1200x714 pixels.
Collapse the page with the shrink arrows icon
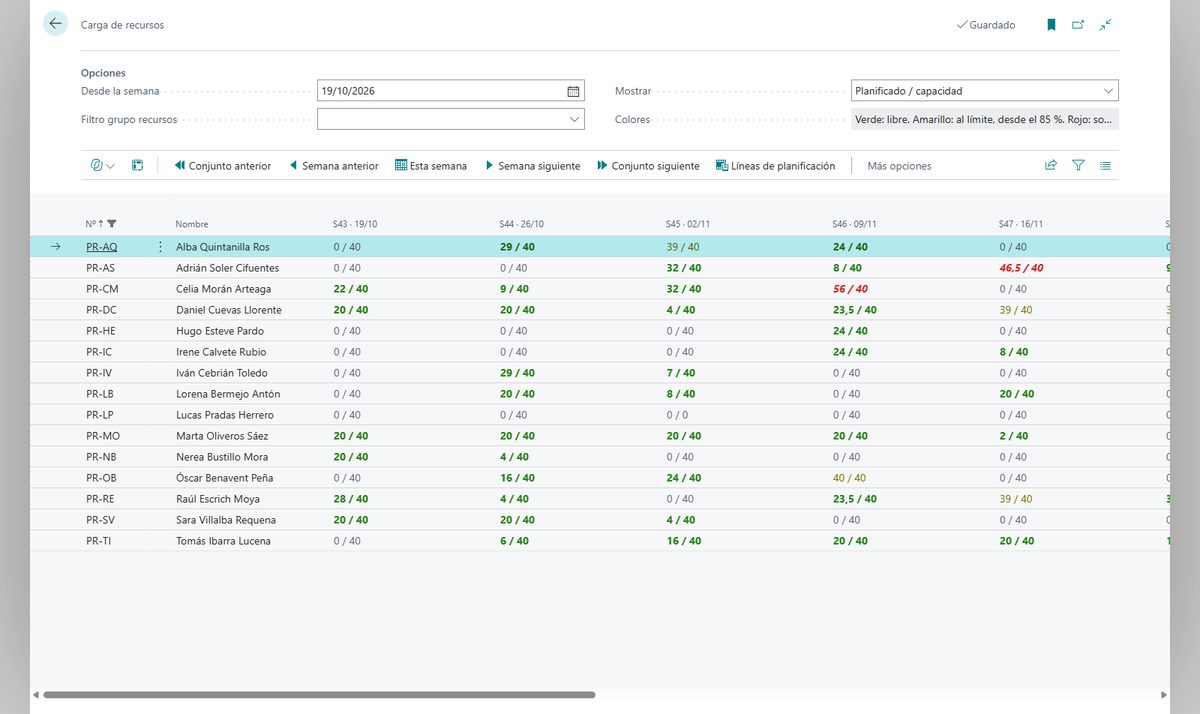pos(1105,25)
